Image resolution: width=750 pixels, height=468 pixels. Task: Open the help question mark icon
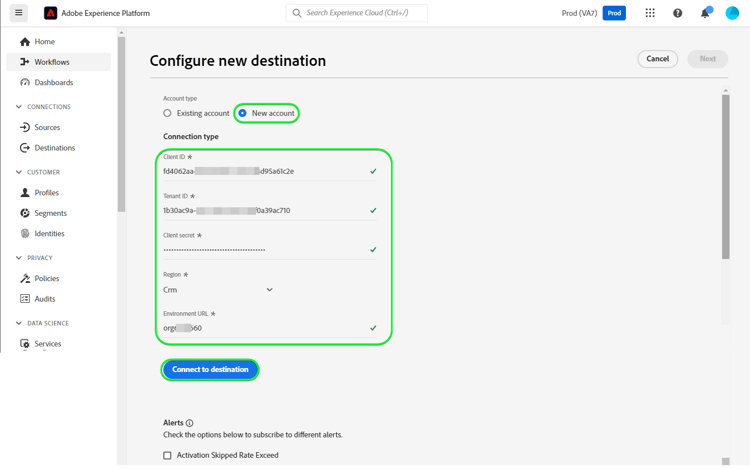click(x=678, y=13)
